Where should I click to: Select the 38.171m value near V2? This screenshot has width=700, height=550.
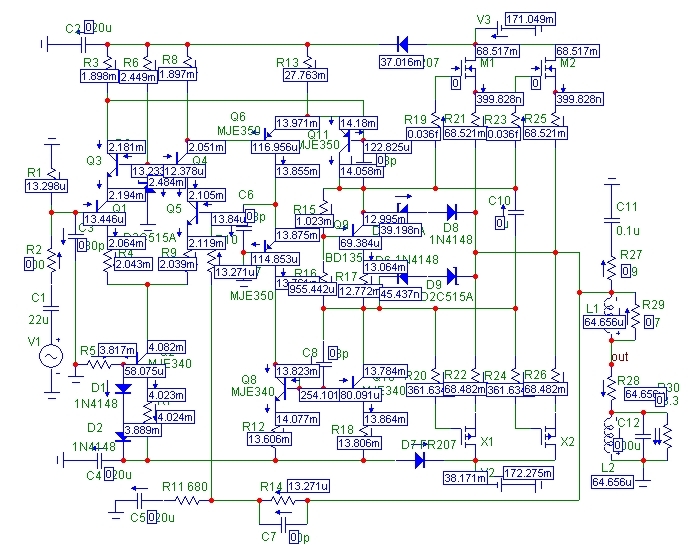click(x=465, y=478)
